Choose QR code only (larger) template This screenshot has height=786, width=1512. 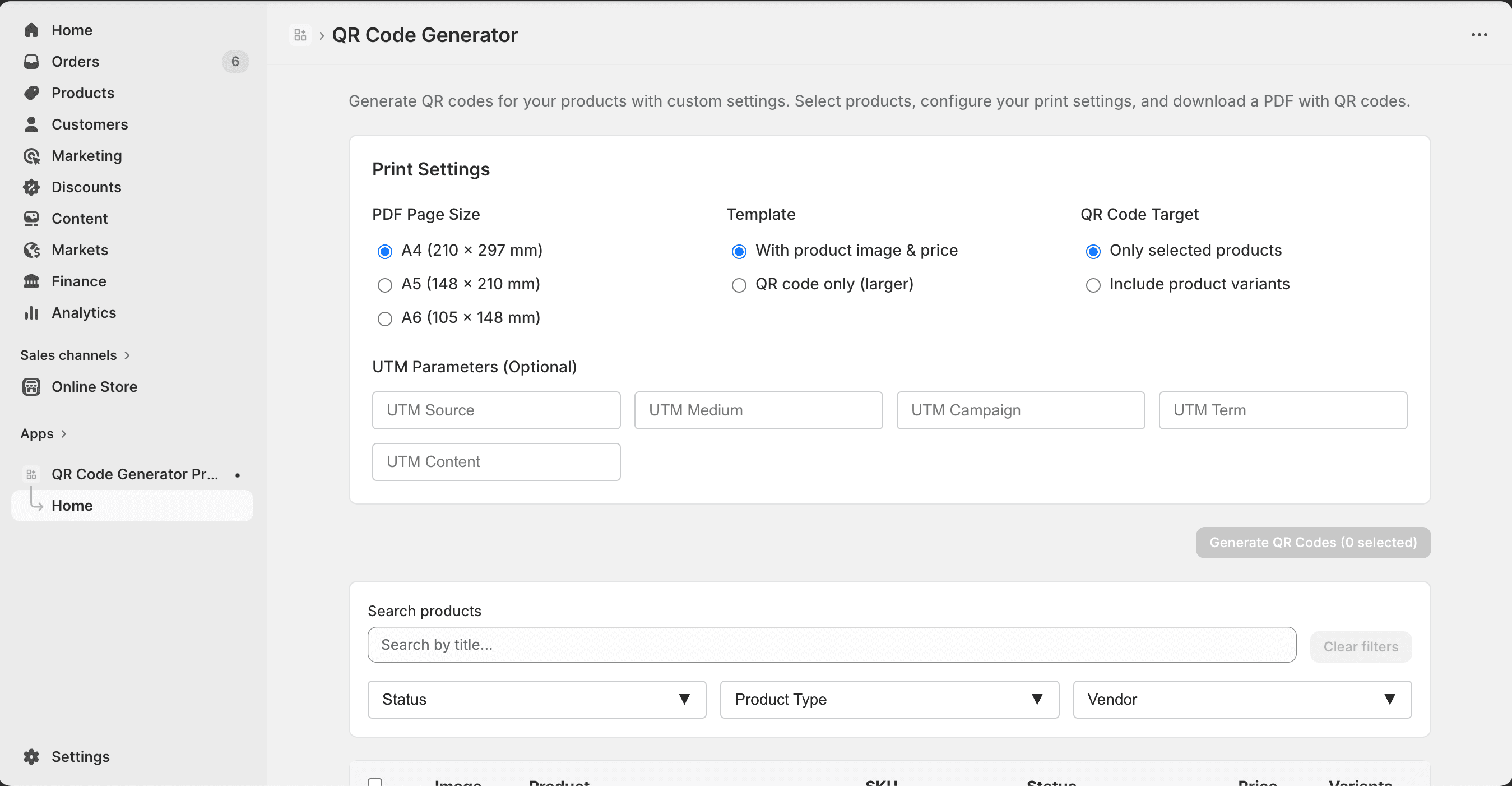(x=739, y=285)
